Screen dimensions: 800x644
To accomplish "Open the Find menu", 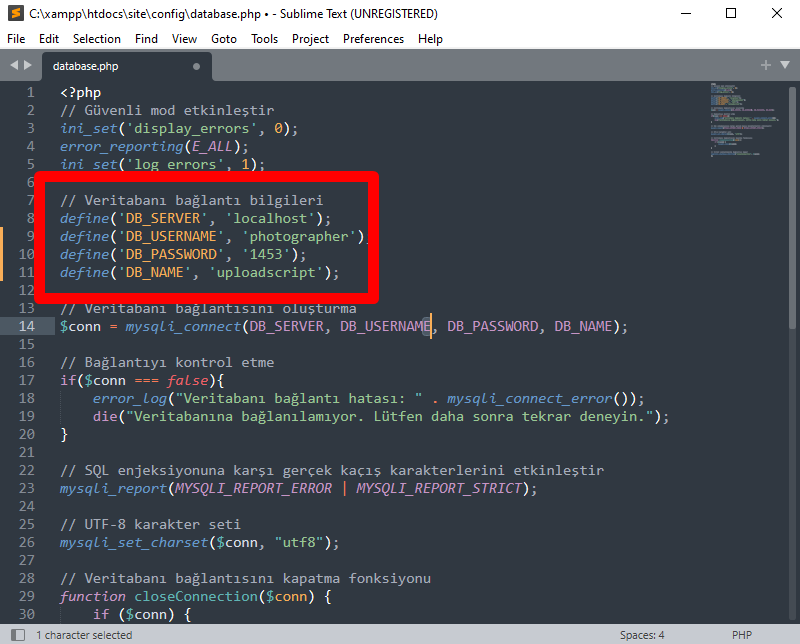I will coord(146,39).
